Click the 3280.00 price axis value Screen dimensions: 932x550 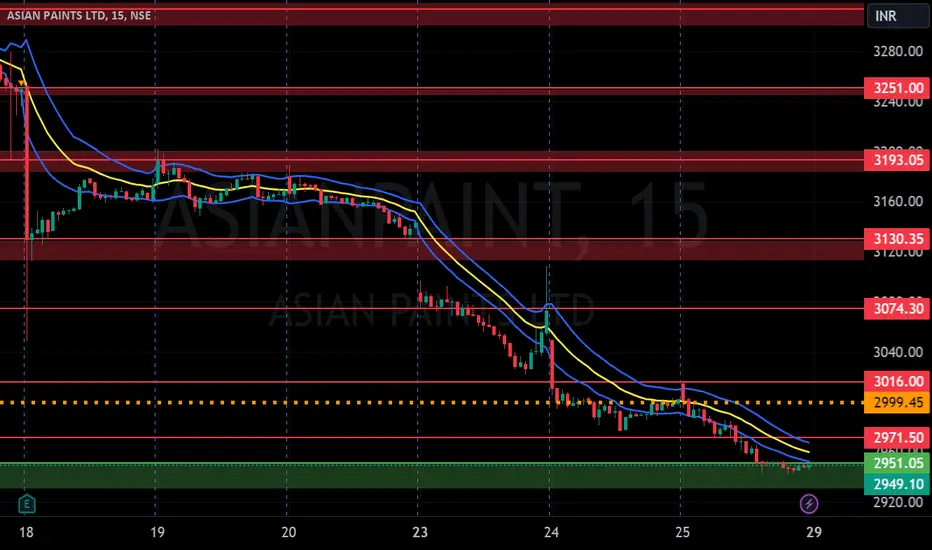click(898, 51)
